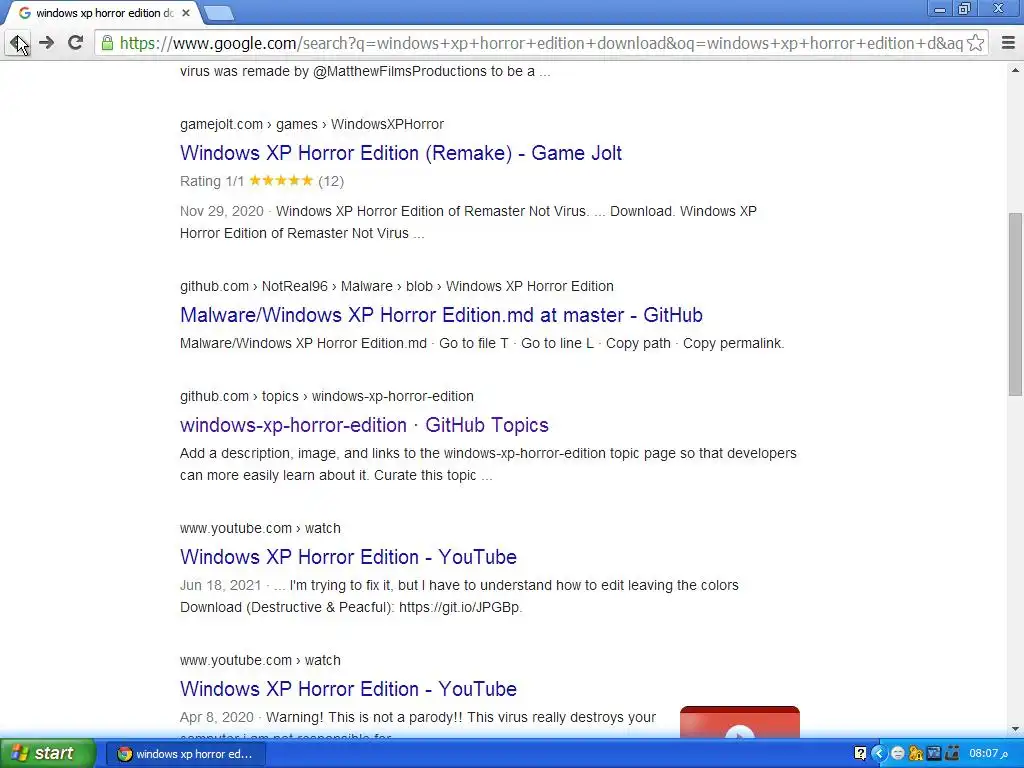Click the five-star rating on Game Jolt result
The height and width of the screenshot is (768, 1024).
281,181
